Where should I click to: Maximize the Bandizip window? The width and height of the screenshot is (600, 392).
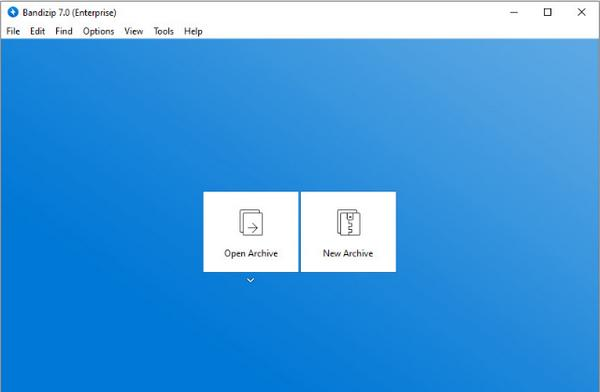pyautogui.click(x=548, y=12)
